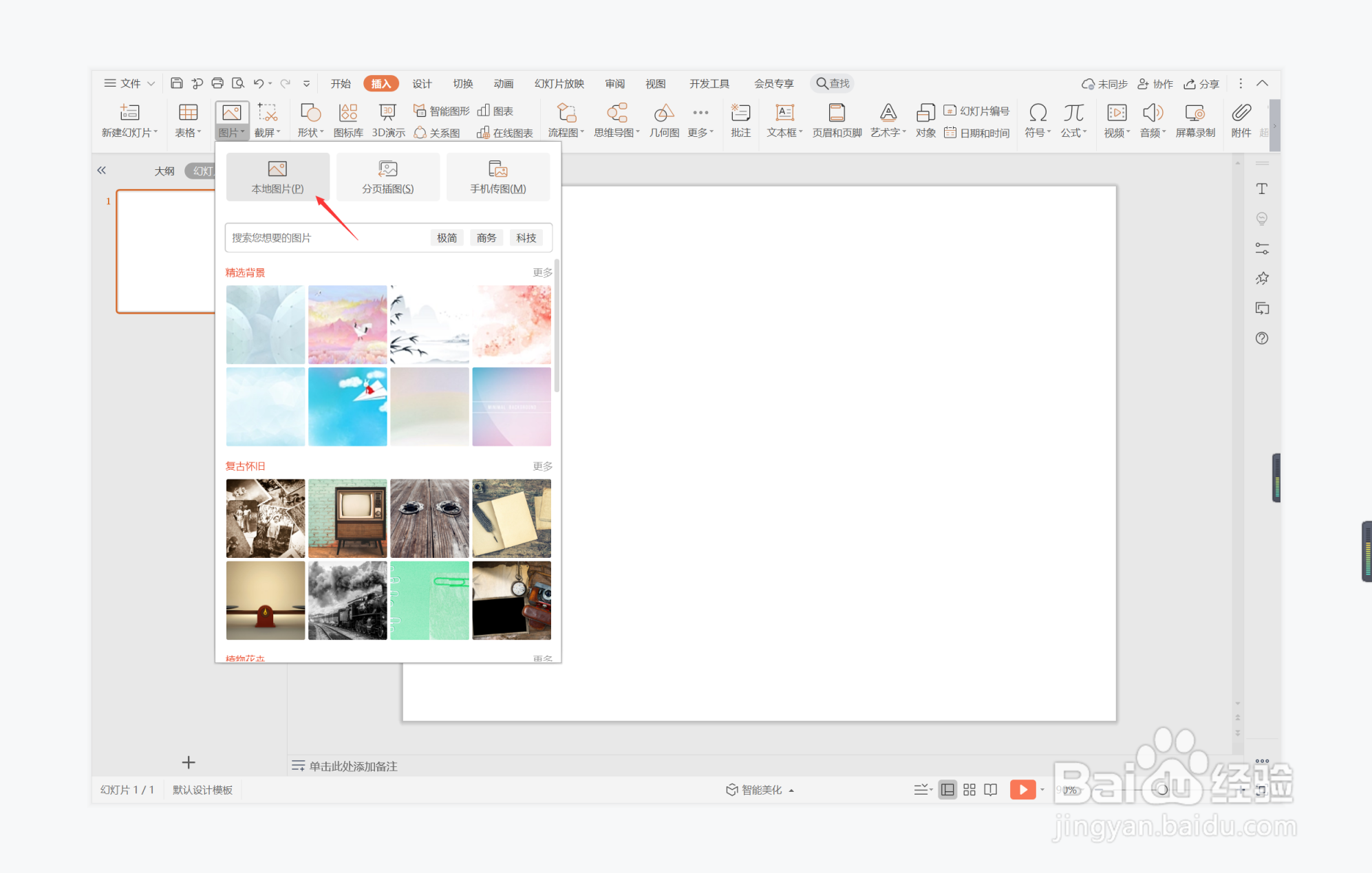Viewport: 1372px width, 873px height.
Task: Open the Shapes (形状) dropdown
Action: coord(310,120)
